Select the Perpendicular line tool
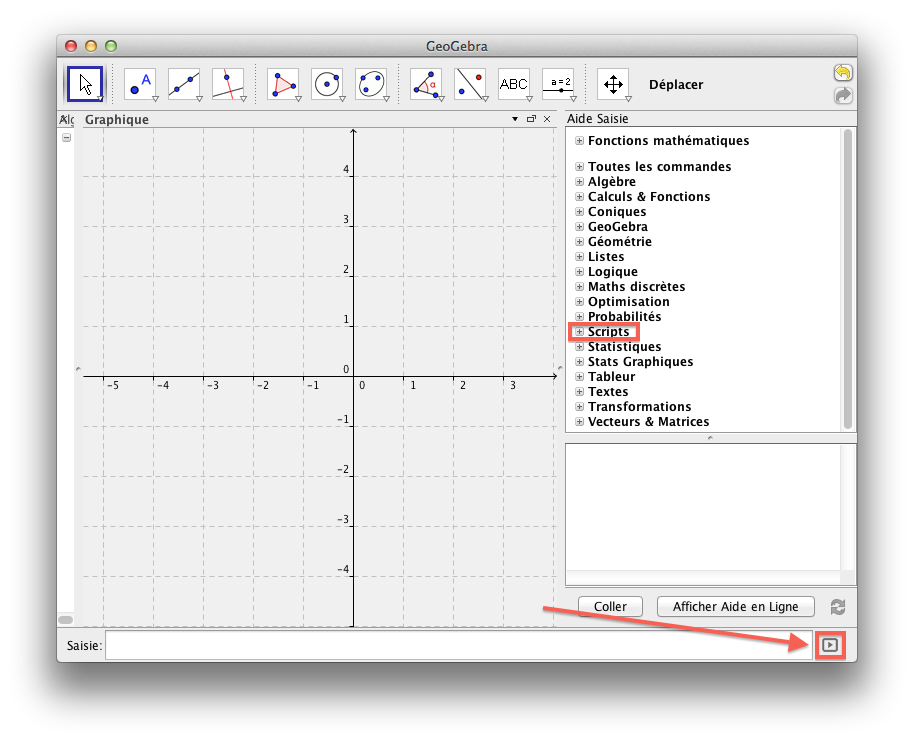 (228, 85)
